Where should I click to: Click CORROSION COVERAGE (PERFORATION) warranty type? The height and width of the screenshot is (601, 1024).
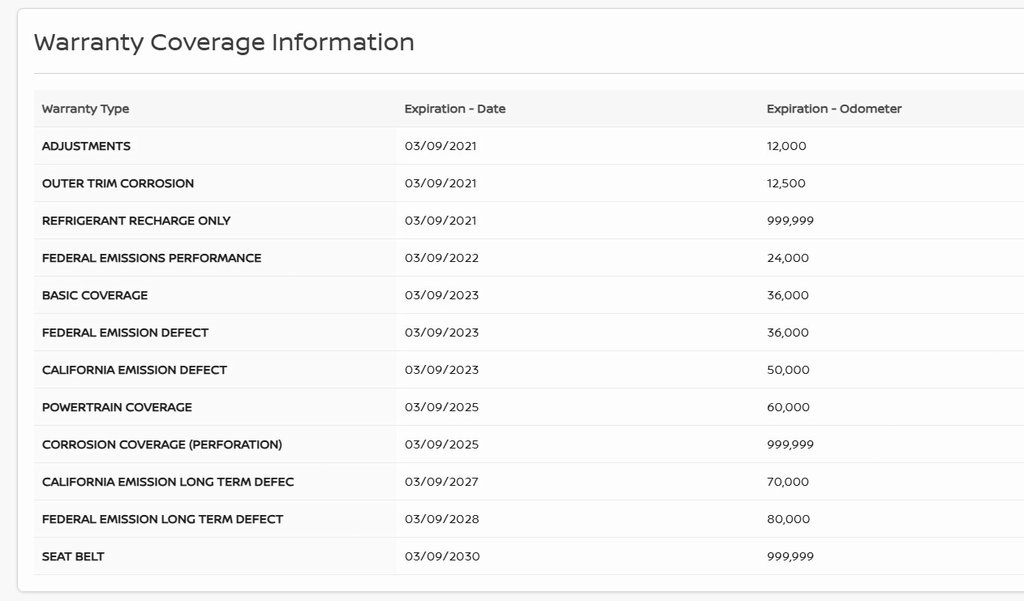(x=162, y=445)
